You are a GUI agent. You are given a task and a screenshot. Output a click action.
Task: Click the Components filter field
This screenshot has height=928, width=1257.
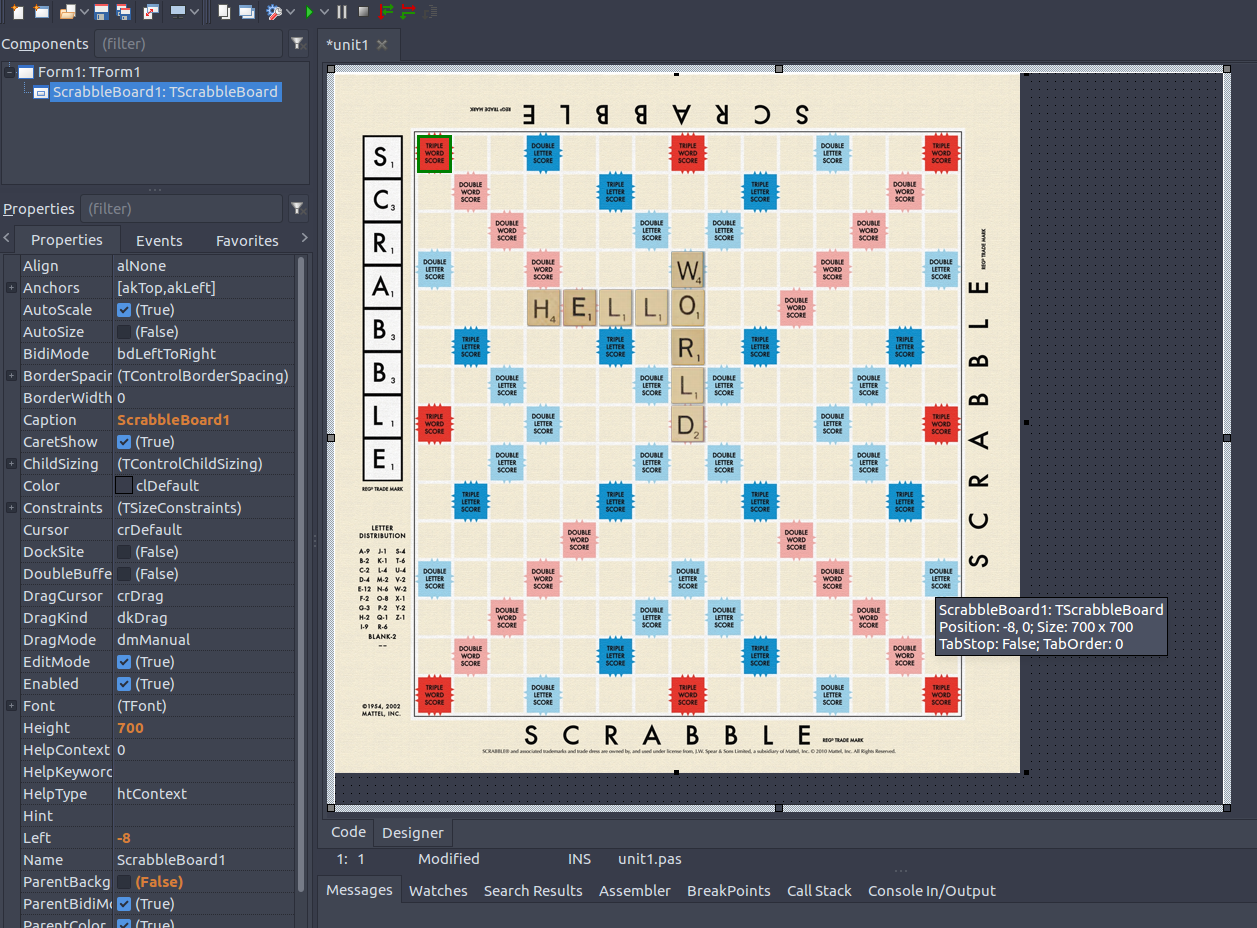pos(188,44)
